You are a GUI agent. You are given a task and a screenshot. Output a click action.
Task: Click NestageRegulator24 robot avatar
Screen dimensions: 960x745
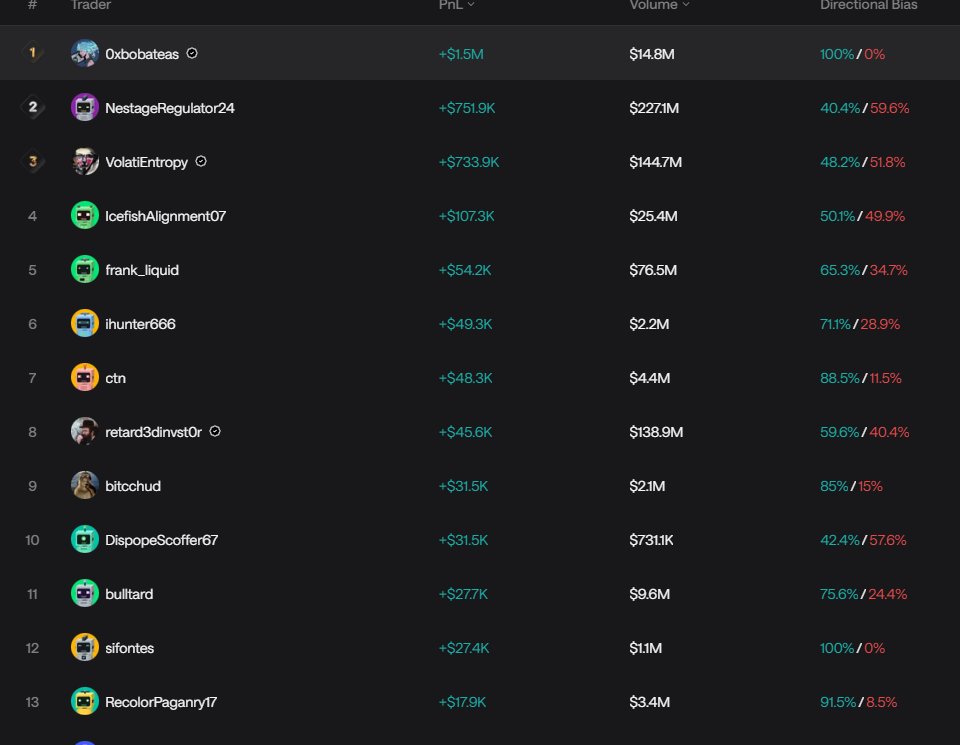pyautogui.click(x=84, y=108)
